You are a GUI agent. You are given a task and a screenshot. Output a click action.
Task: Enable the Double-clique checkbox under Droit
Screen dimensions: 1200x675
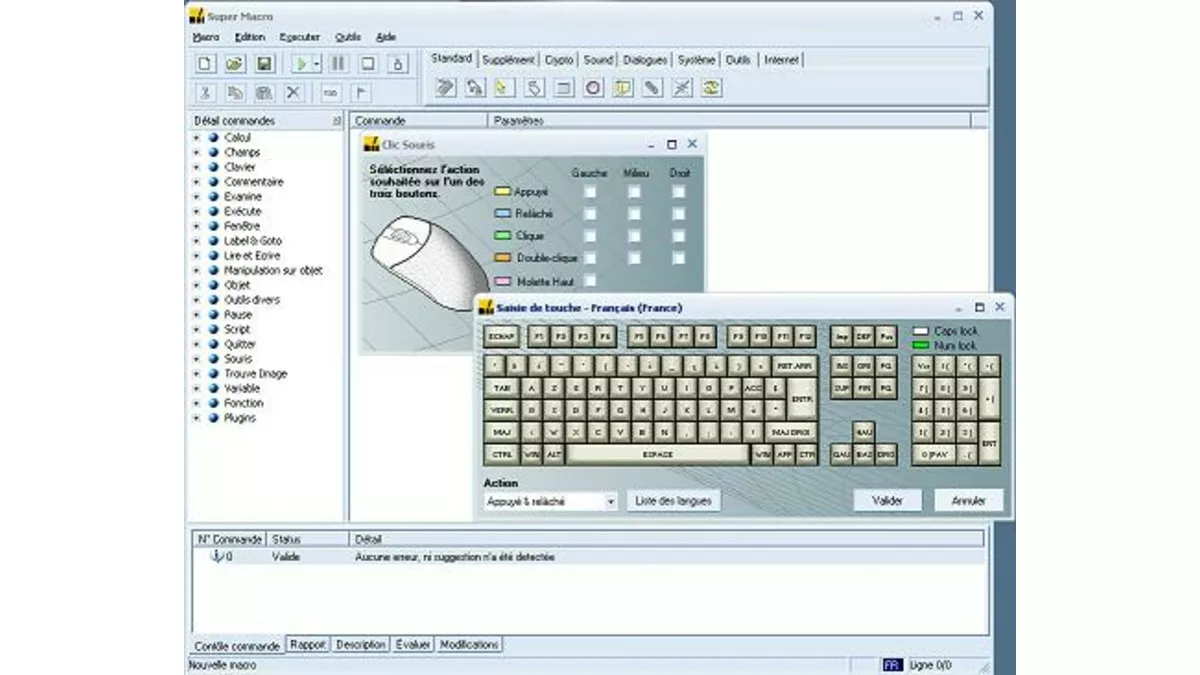coord(679,258)
